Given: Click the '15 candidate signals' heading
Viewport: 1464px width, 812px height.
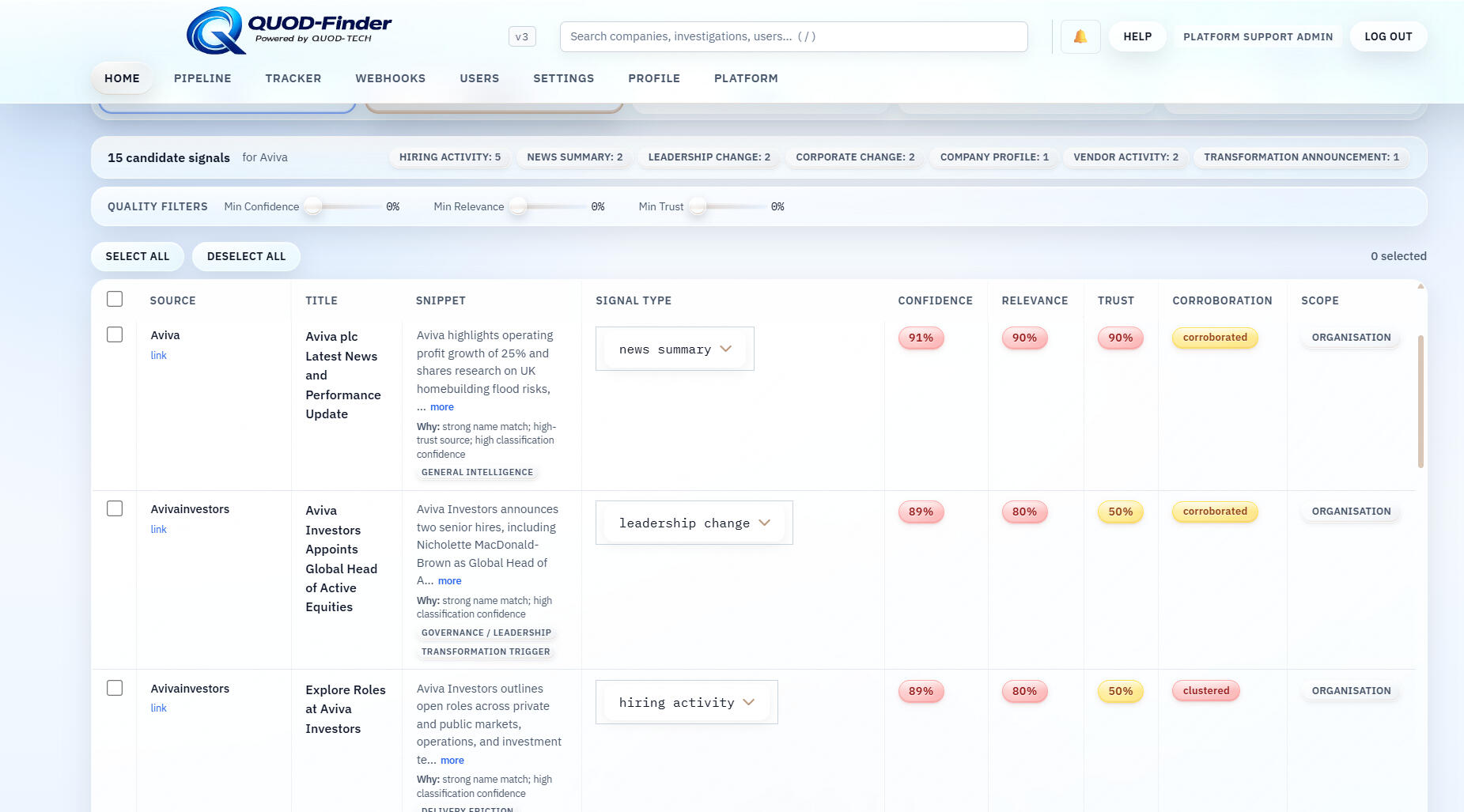Looking at the screenshot, I should click(x=168, y=157).
